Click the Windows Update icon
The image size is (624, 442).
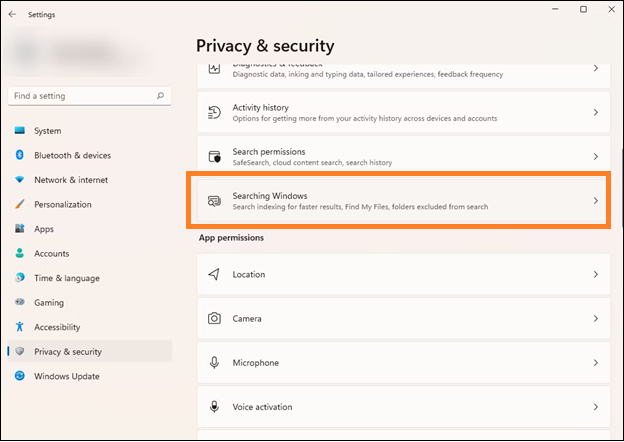(20, 376)
